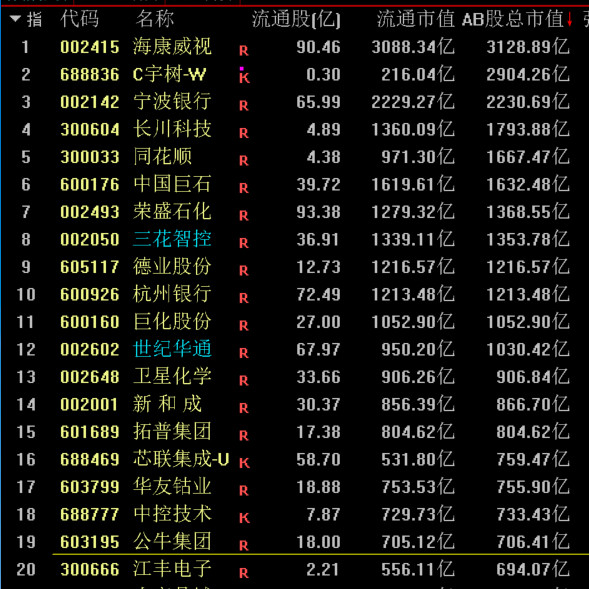Click the red sort arrow on AB股总市值
This screenshot has height=589, width=589.
(569, 19)
